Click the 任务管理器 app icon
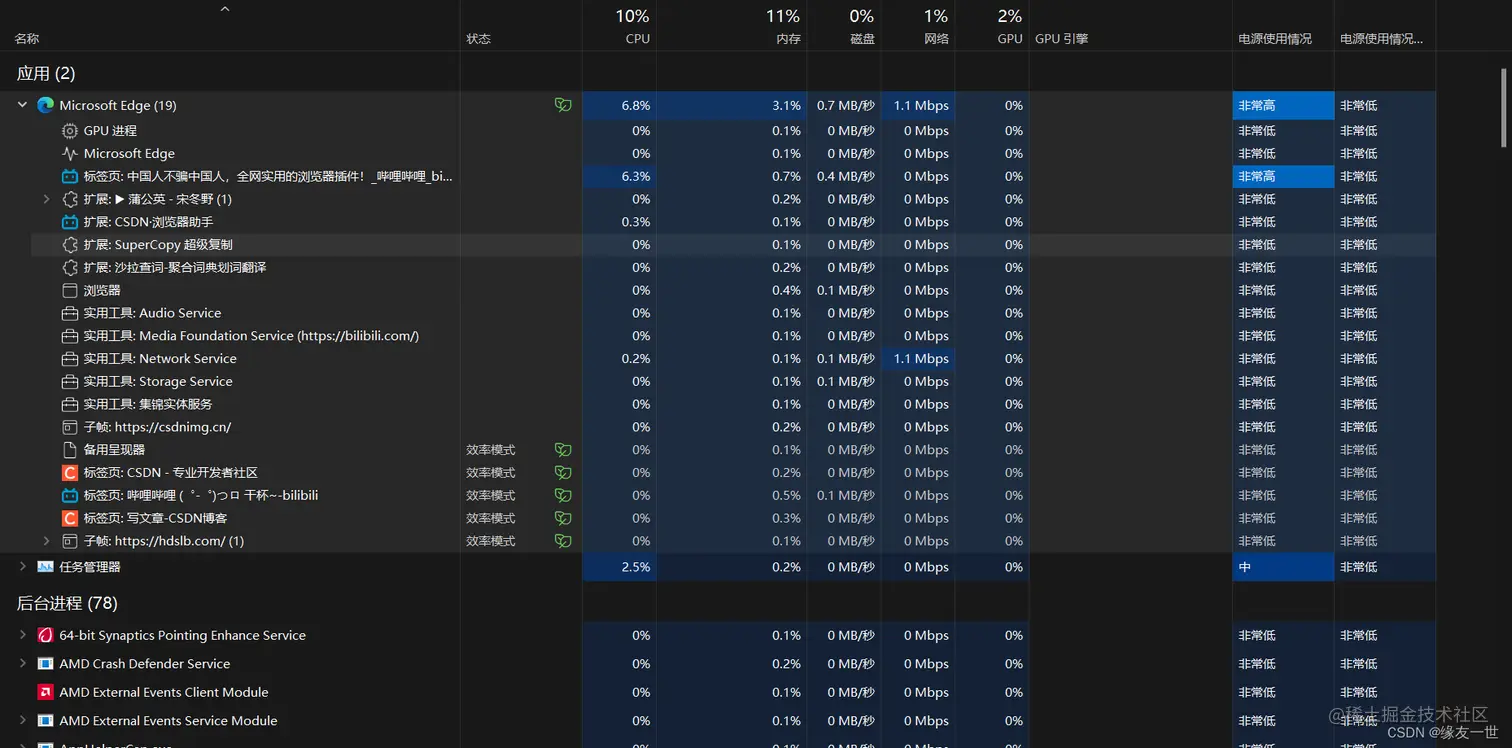 pos(45,567)
